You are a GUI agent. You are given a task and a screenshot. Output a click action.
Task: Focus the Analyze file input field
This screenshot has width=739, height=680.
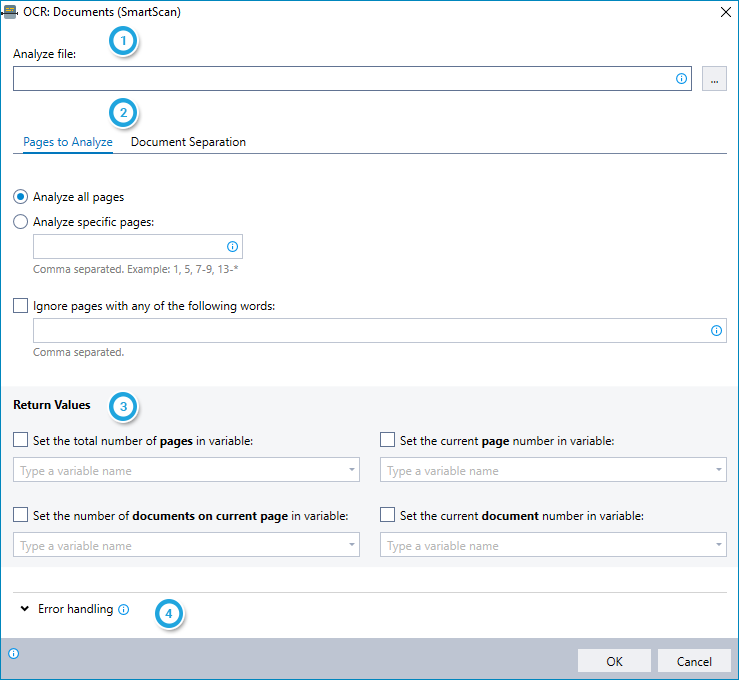click(x=352, y=79)
